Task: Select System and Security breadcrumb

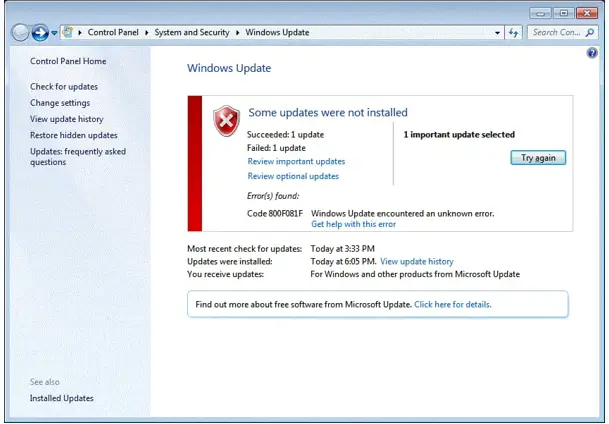Action: (x=192, y=33)
